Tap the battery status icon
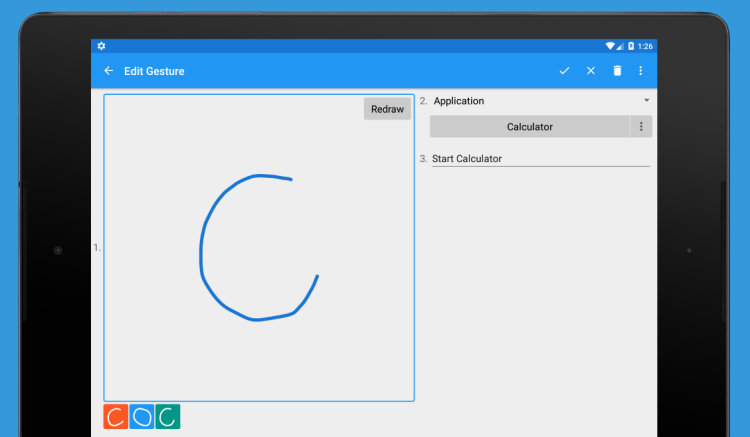This screenshot has width=750, height=437. (x=631, y=46)
